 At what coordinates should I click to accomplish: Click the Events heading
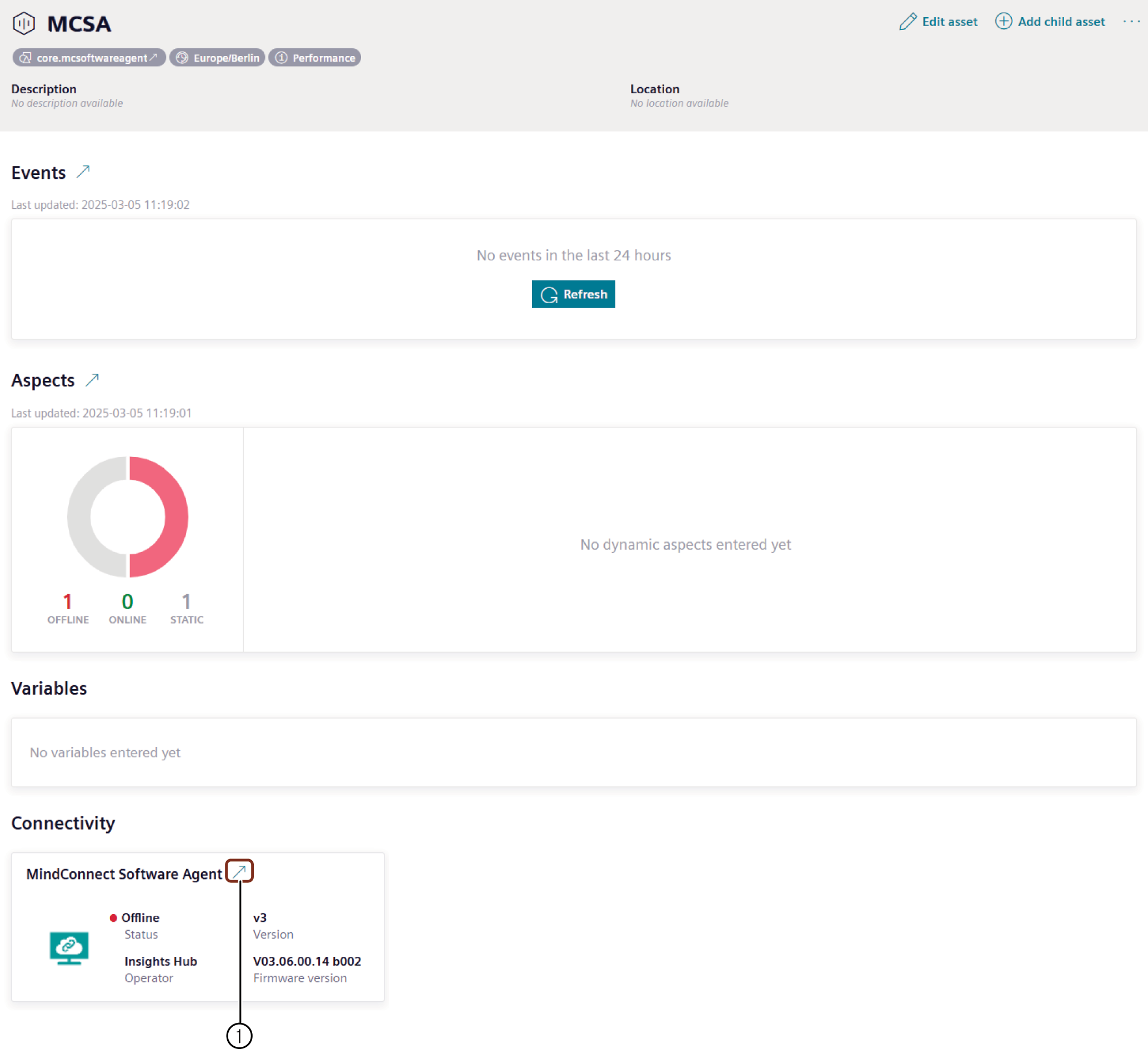(39, 172)
